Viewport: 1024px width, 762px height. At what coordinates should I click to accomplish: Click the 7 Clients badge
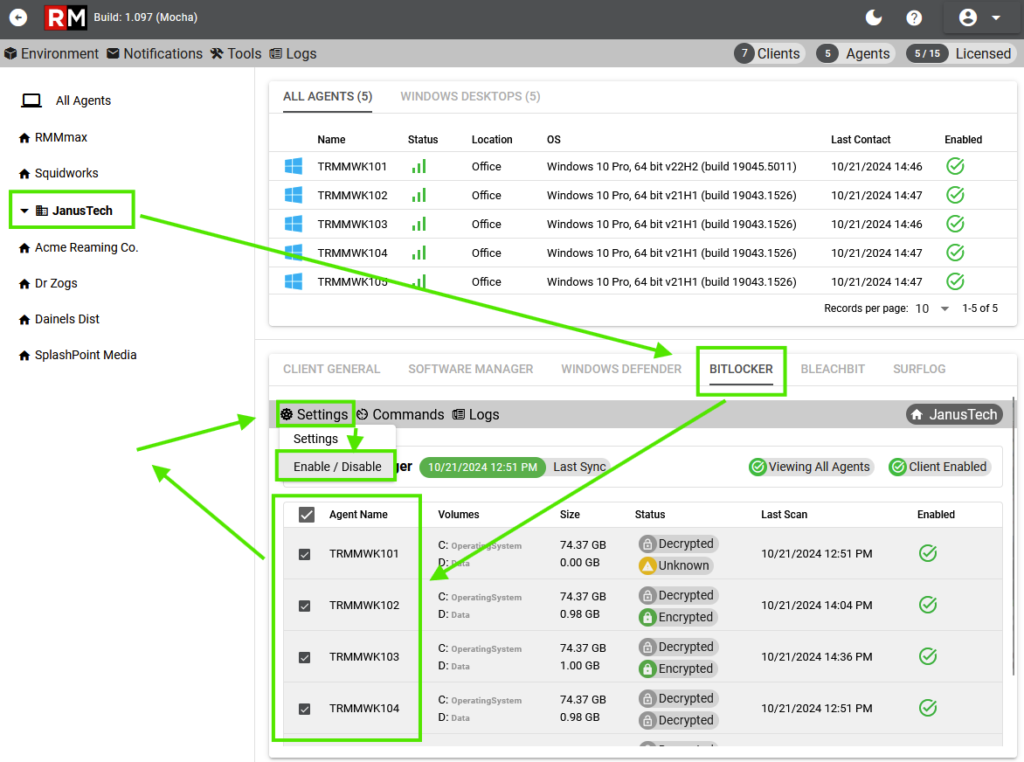tap(769, 54)
